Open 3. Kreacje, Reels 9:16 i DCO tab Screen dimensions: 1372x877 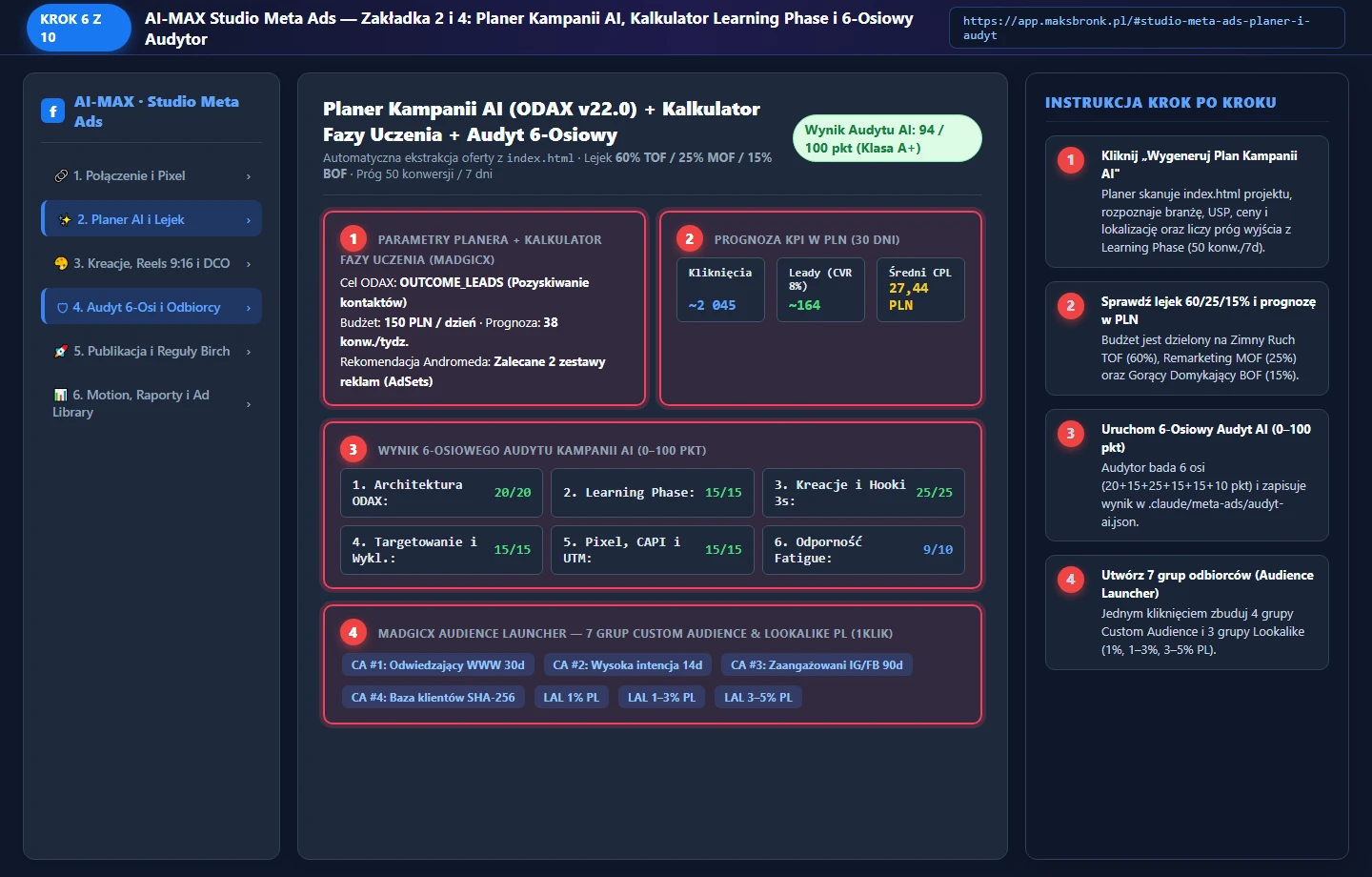[151, 263]
